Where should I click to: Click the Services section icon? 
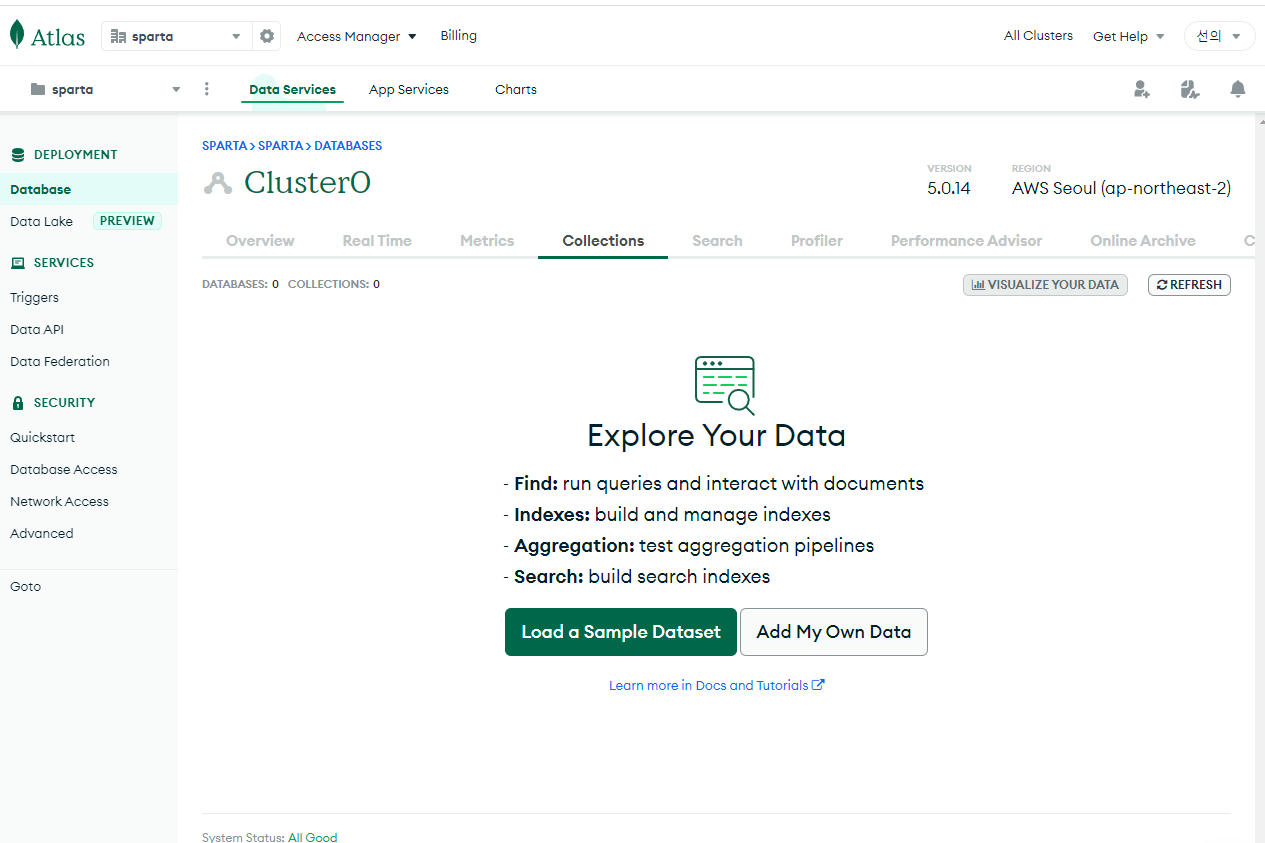tap(17, 263)
